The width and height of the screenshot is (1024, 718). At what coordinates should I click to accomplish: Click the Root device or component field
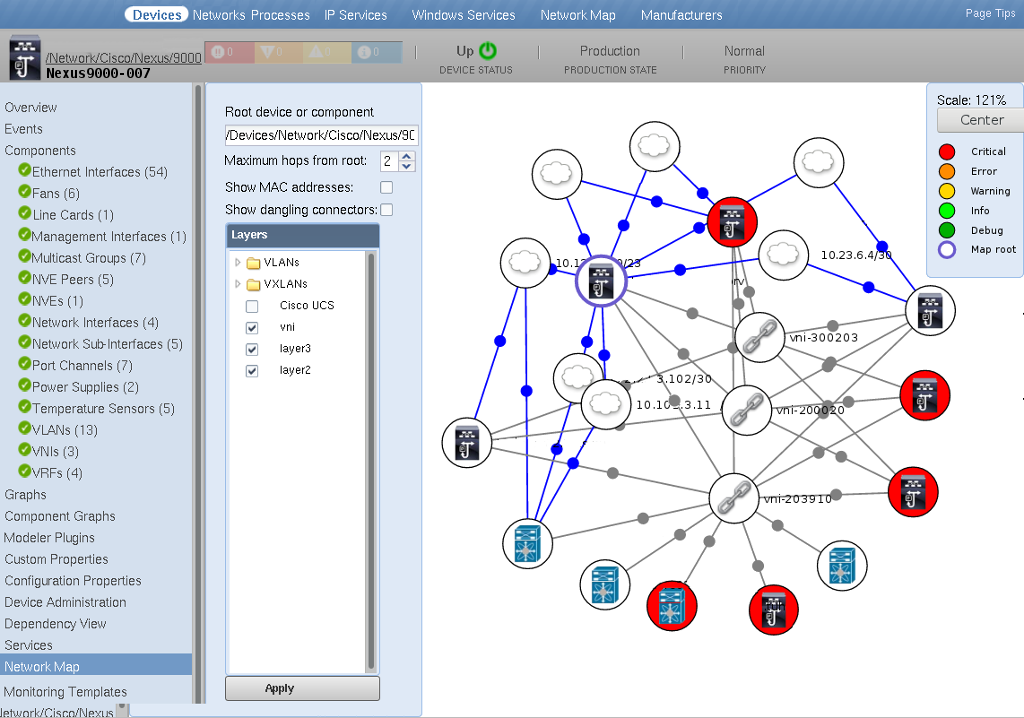click(x=321, y=135)
